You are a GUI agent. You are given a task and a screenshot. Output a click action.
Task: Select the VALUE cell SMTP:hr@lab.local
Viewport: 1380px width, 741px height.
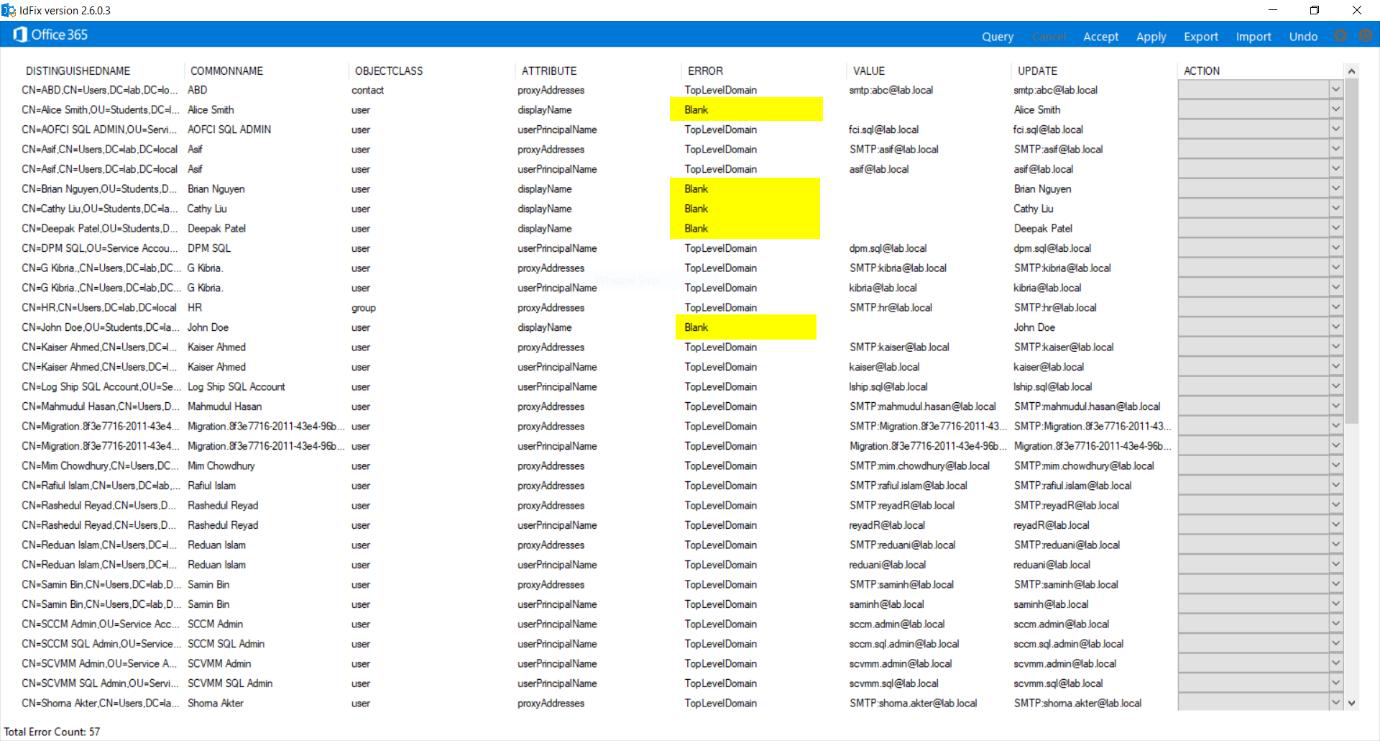pyautogui.click(x=891, y=308)
